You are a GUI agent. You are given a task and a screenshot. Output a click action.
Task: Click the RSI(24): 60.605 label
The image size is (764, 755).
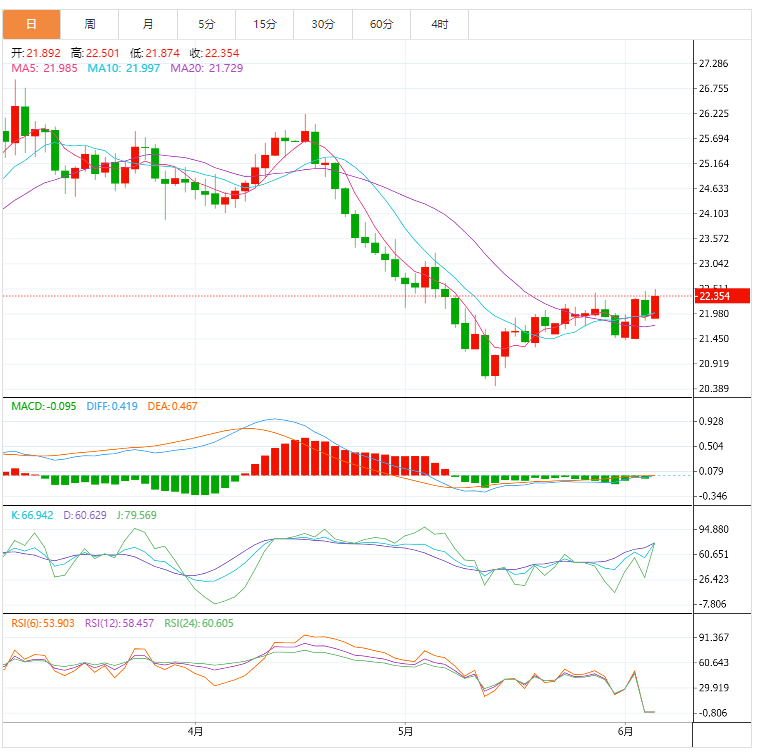pos(199,623)
